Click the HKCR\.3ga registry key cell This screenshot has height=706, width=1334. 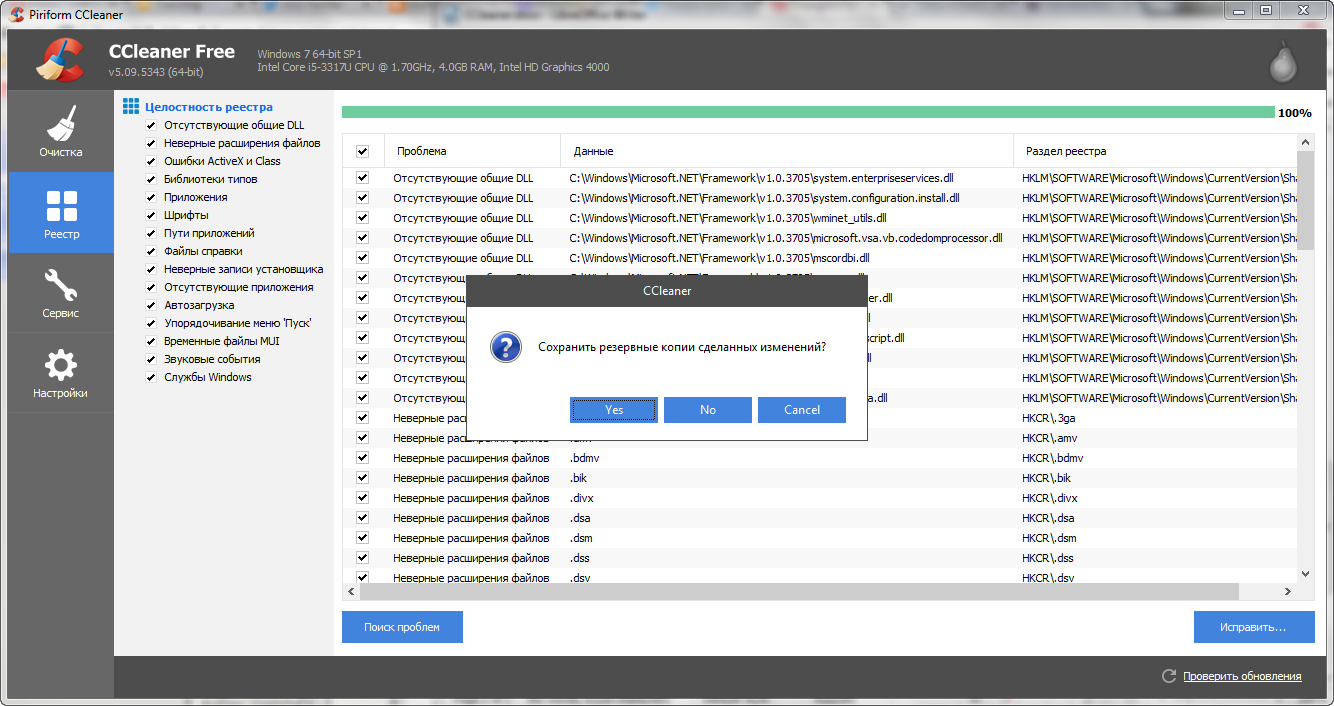point(1049,418)
